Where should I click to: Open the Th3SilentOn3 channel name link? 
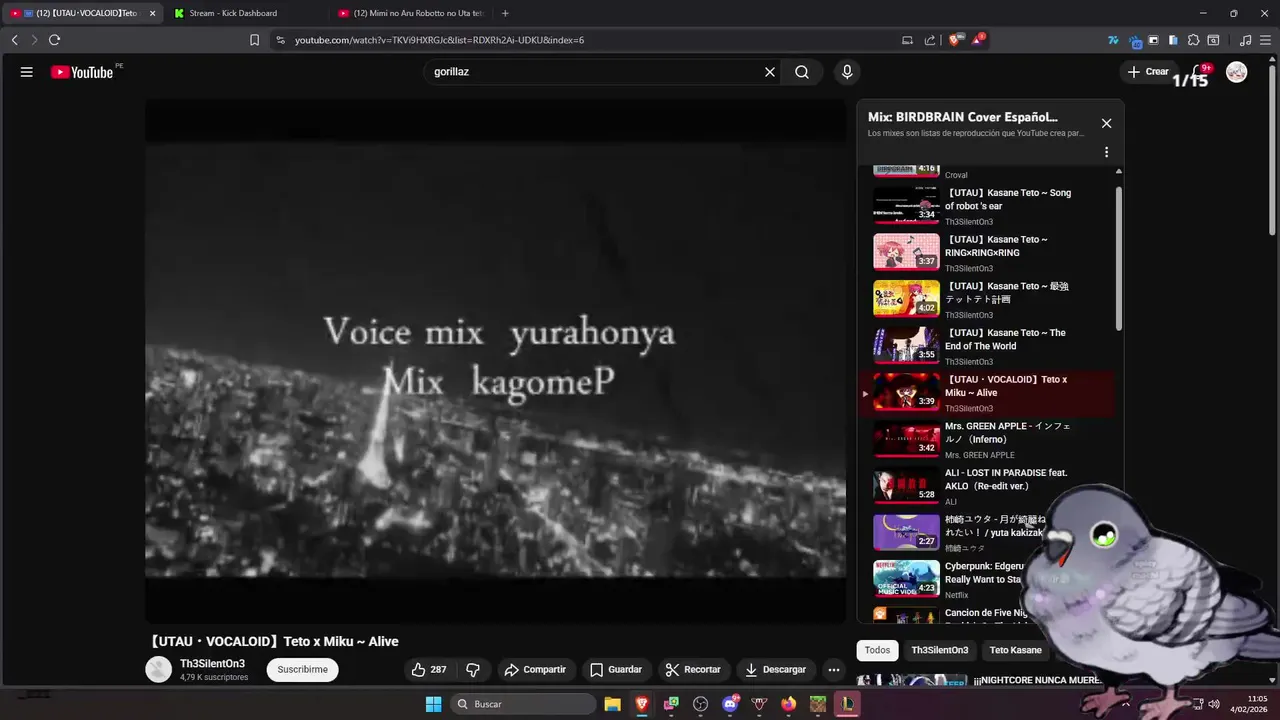pos(212,664)
